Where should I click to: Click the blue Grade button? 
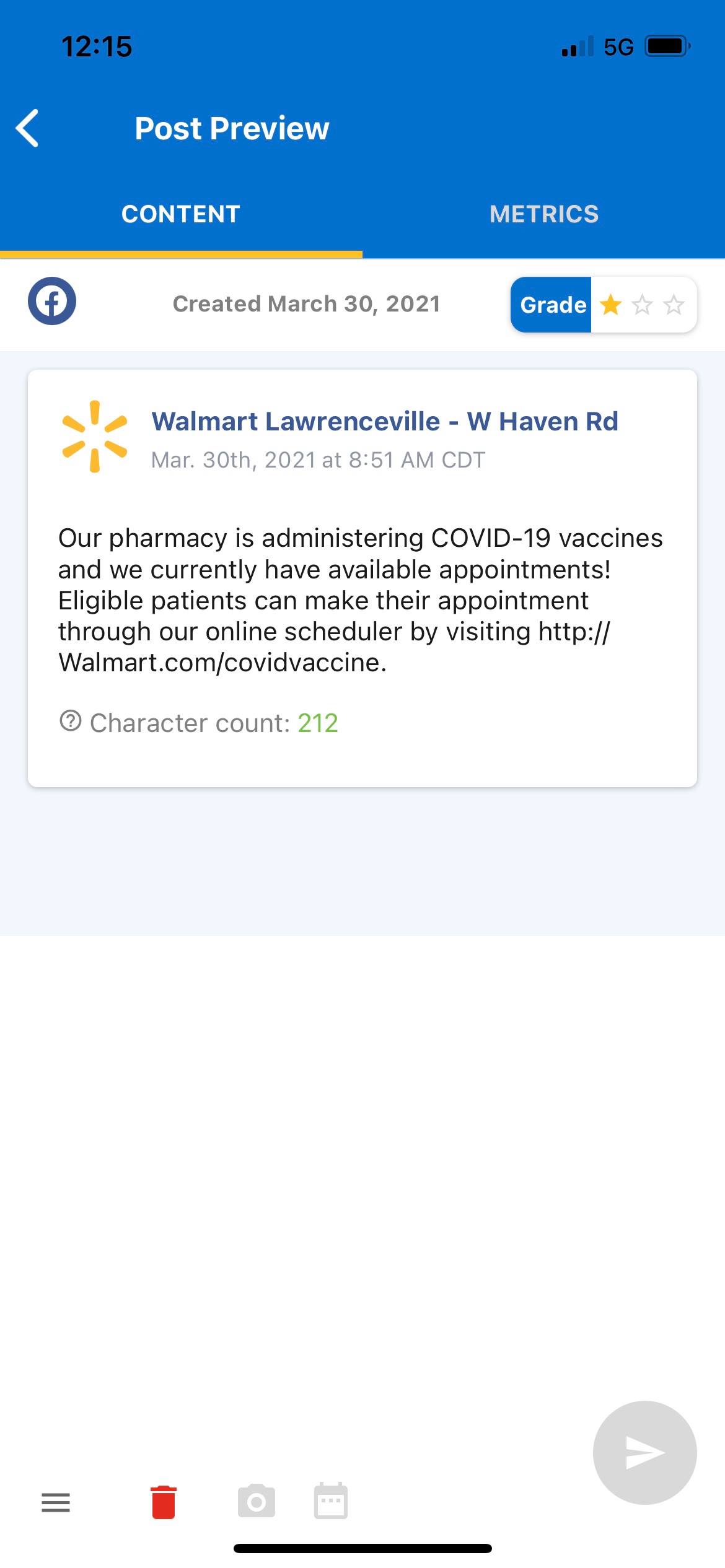(551, 305)
